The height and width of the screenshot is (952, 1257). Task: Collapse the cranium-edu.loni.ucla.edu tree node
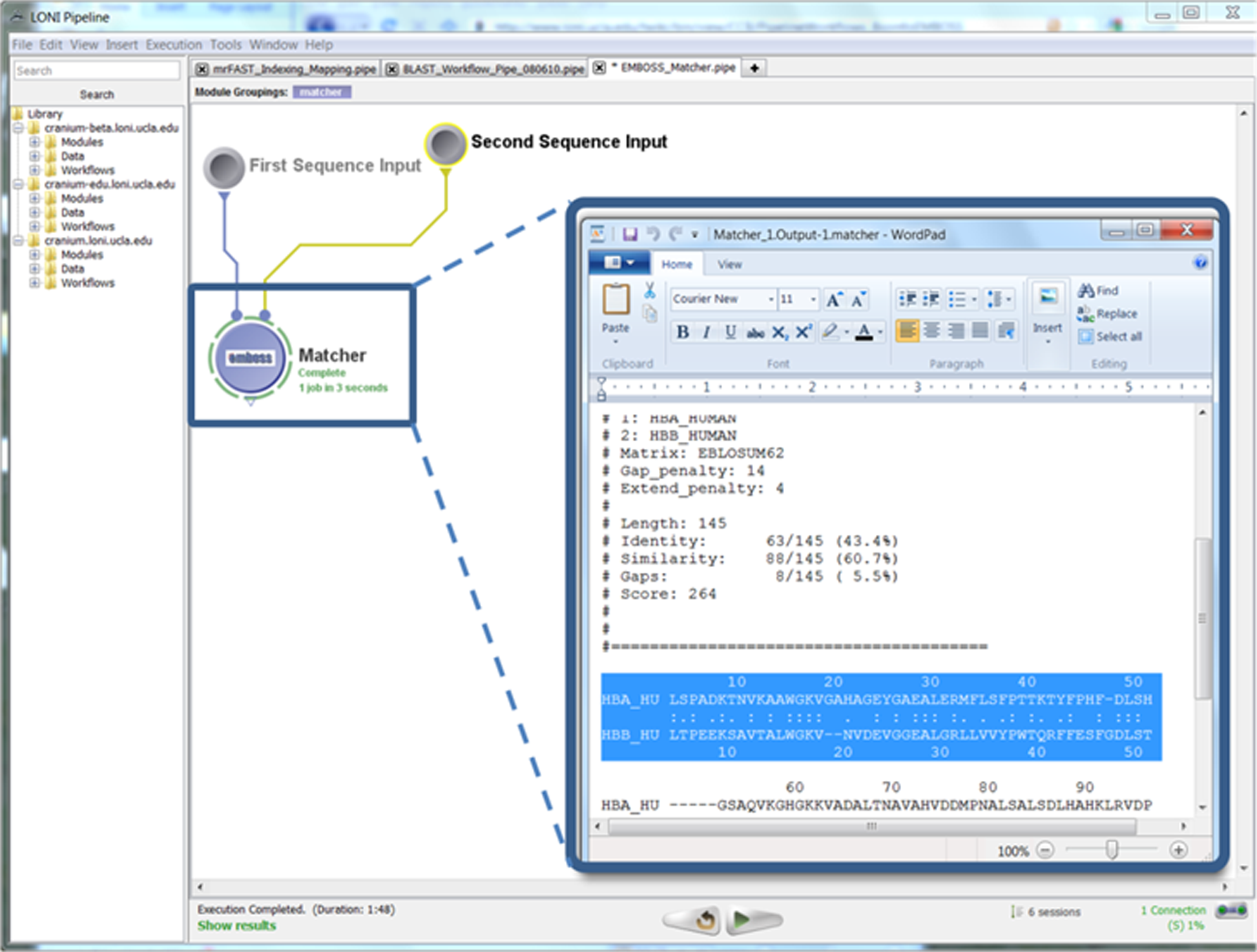tap(19, 184)
